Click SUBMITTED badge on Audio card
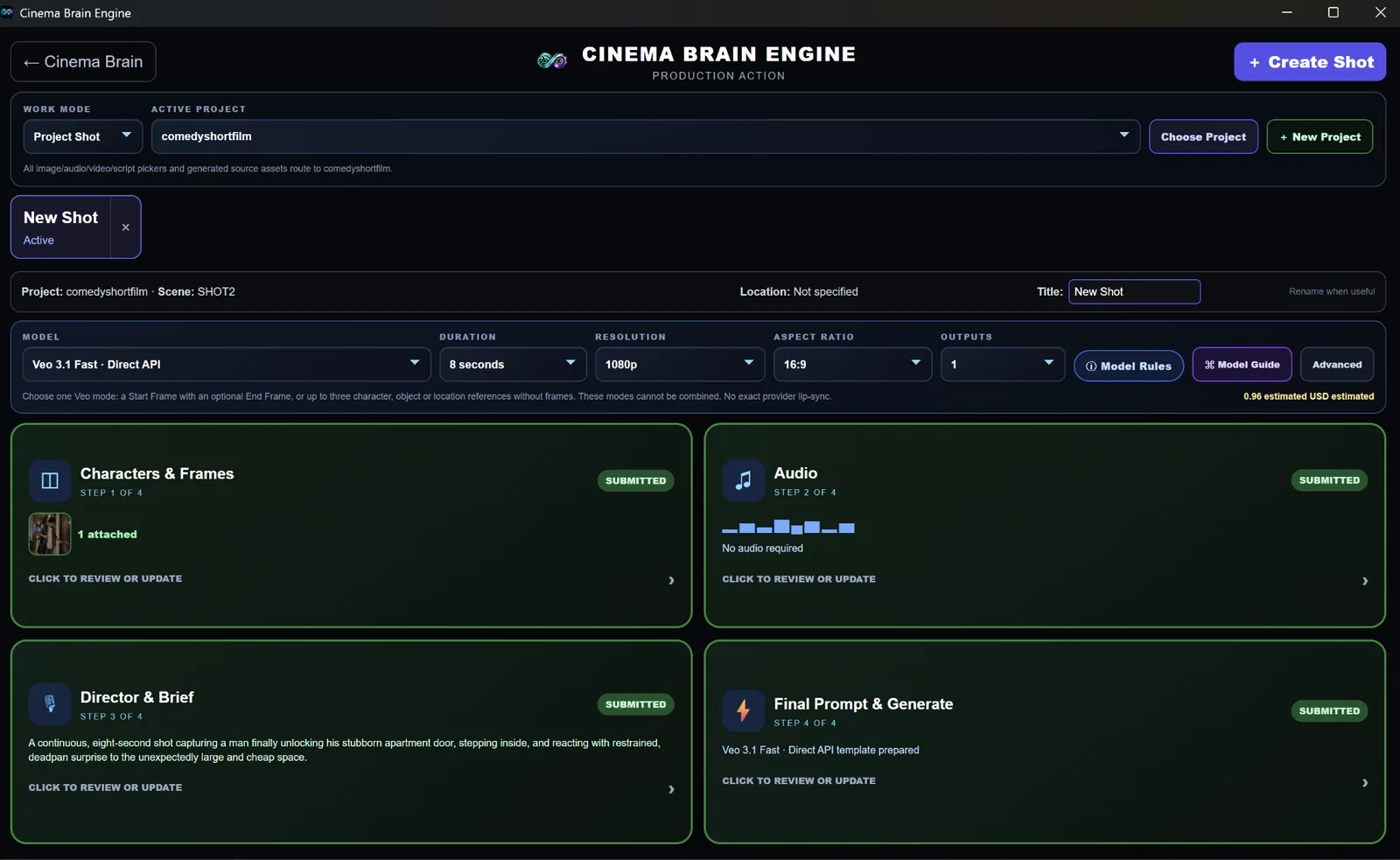Screen dimensions: 1400x860 tap(1329, 480)
